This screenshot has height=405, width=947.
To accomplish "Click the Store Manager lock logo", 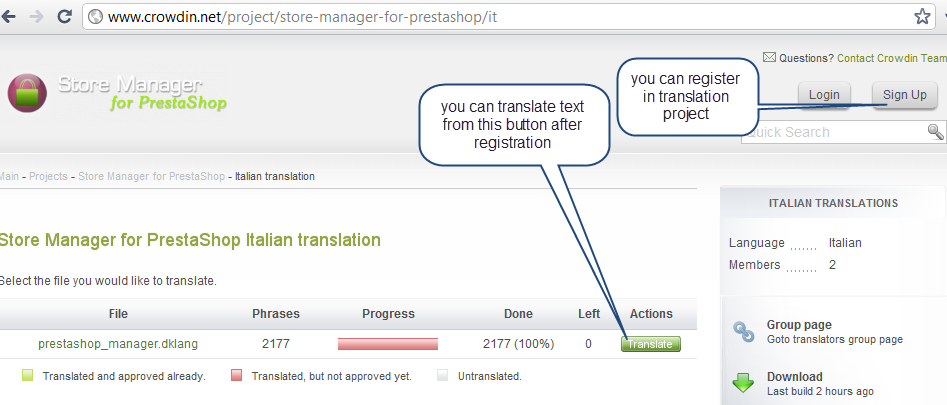I will click(27, 93).
